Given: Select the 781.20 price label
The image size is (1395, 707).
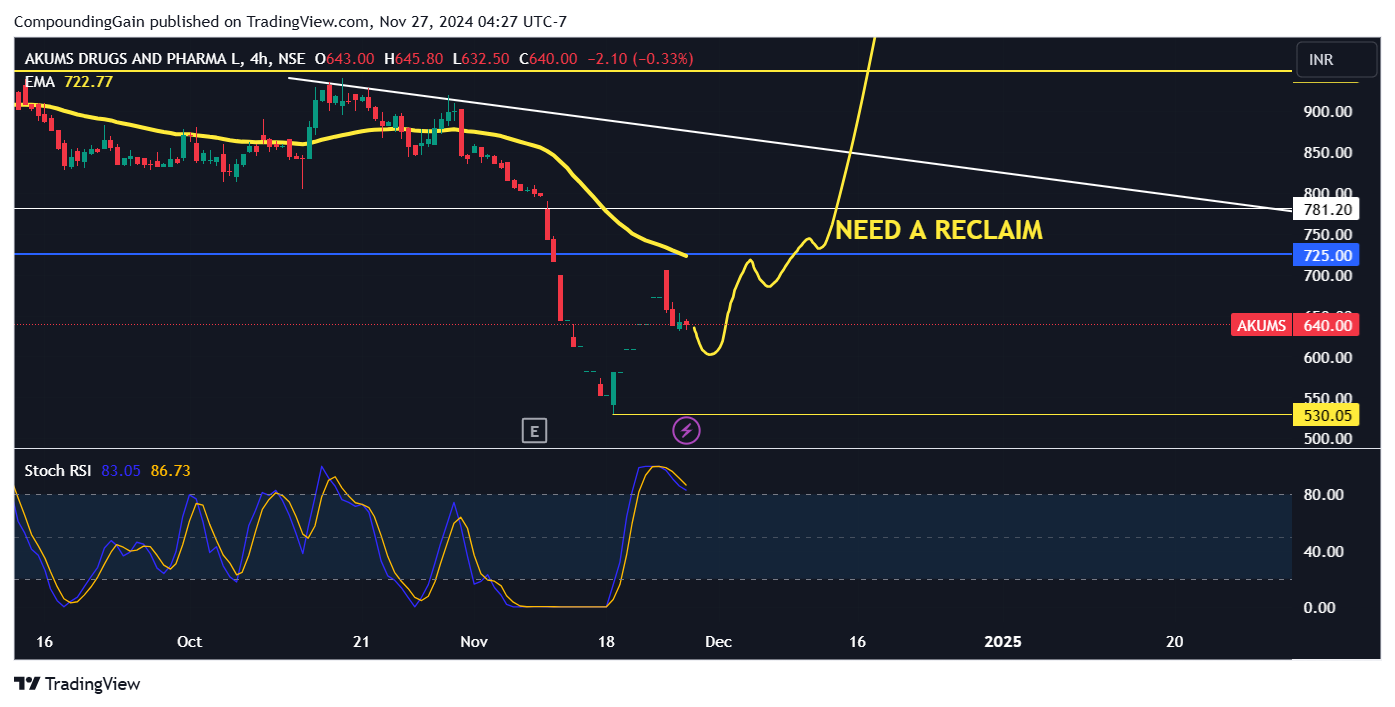Looking at the screenshot, I should click(x=1325, y=209).
